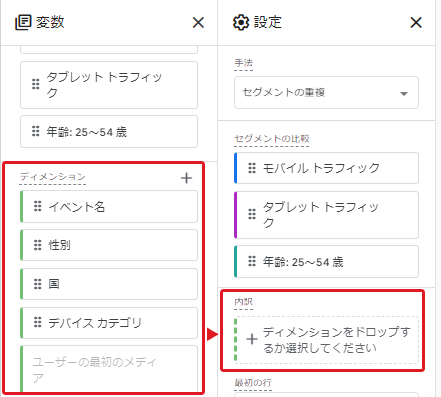Grab handle of 年齢: 25～54 歳 in 変数 panel
Screen dimensions: 441x397
[36, 131]
